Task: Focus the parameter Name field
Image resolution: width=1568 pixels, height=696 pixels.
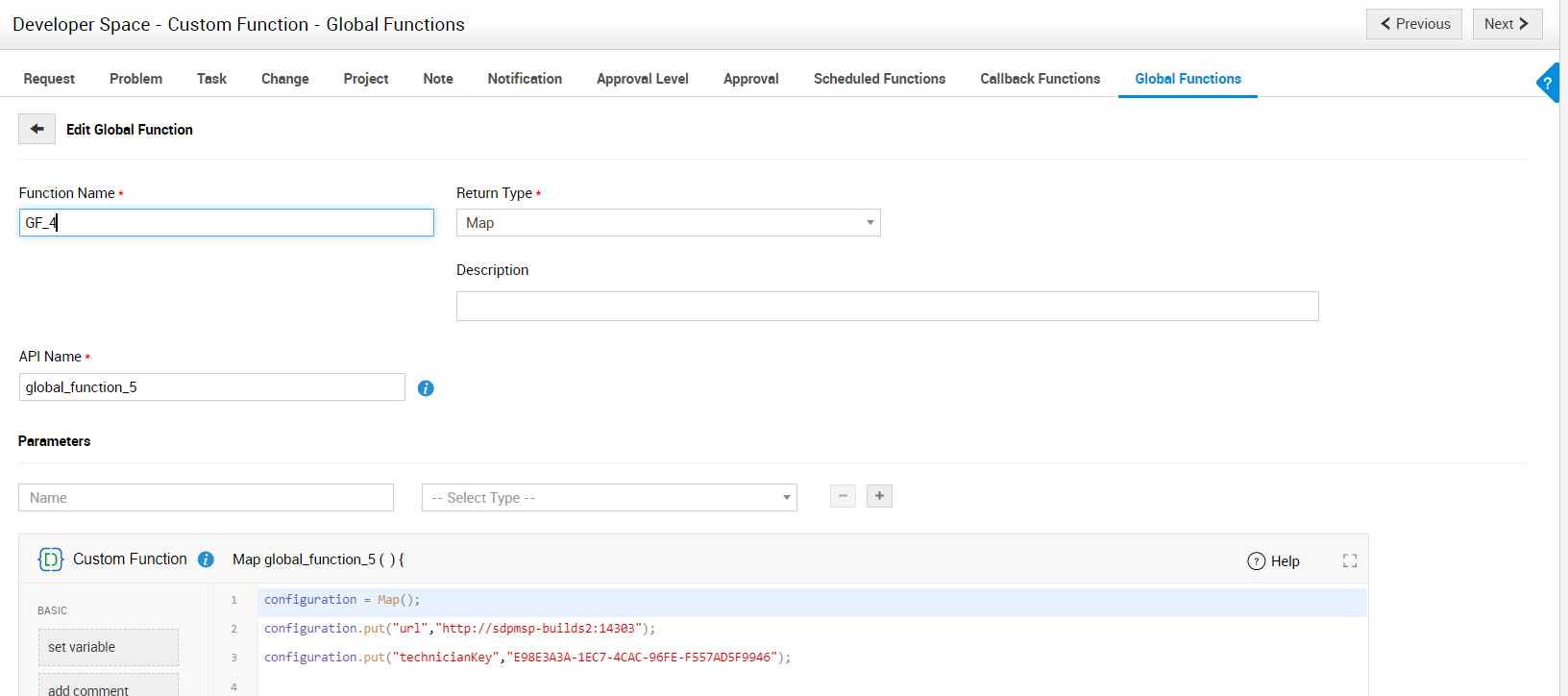Action: [206, 498]
